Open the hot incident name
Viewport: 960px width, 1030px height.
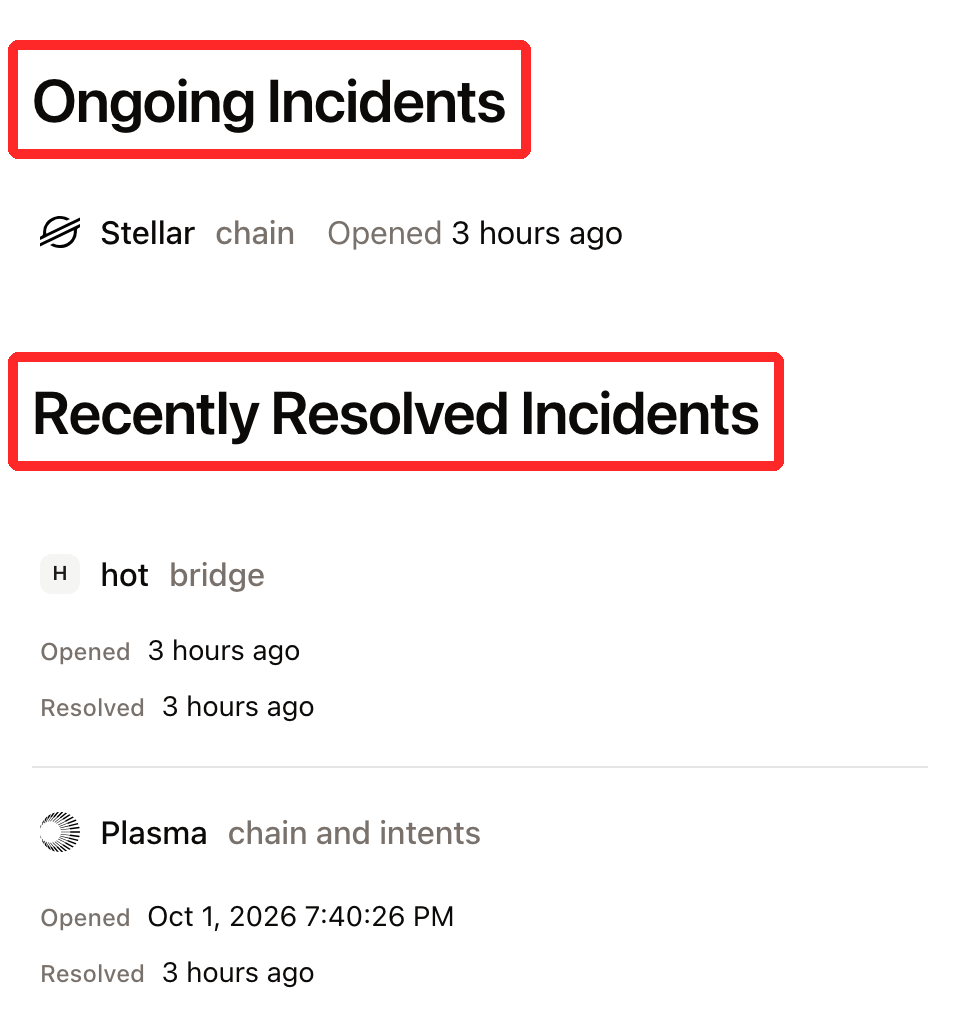[124, 575]
